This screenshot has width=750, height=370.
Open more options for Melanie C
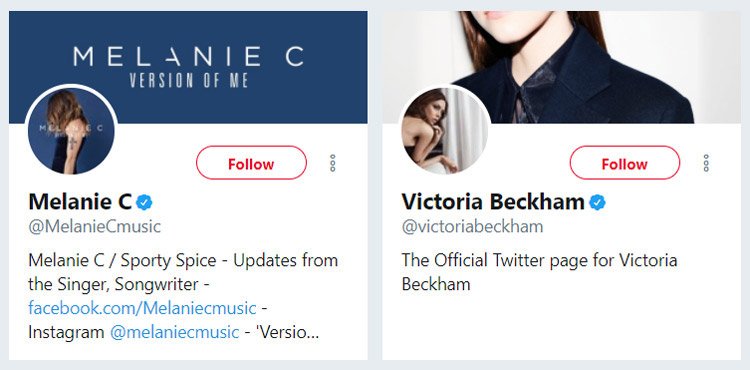332,163
